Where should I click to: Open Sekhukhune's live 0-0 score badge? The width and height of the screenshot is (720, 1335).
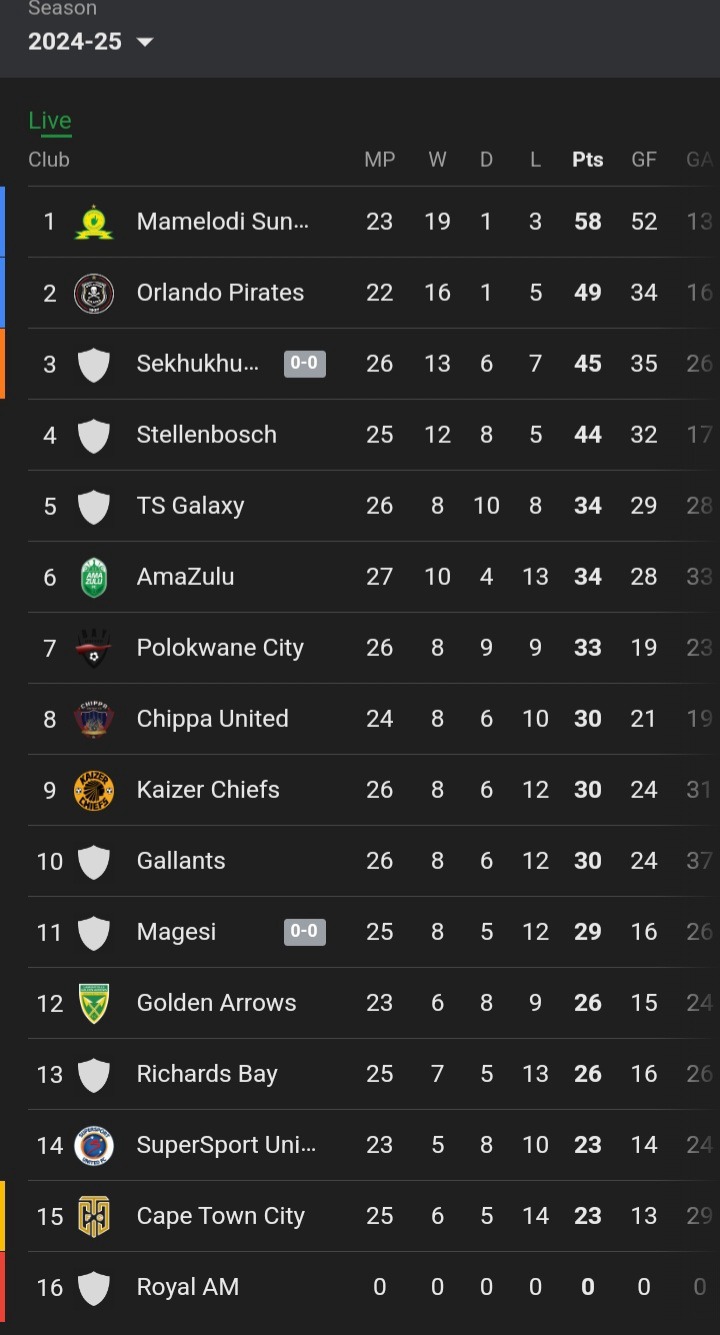(x=304, y=363)
